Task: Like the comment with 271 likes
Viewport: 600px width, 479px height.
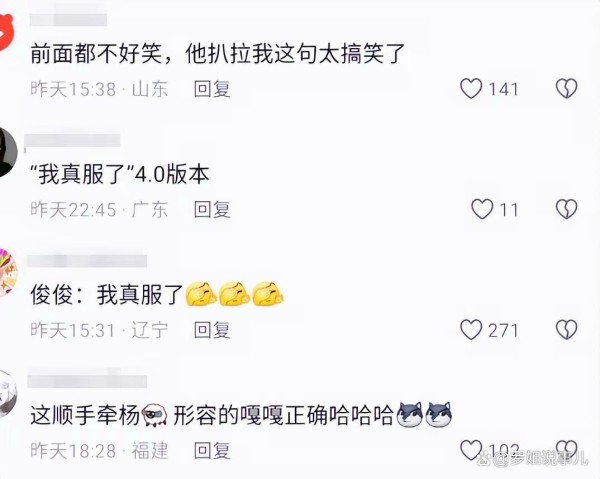Action: pyautogui.click(x=471, y=330)
